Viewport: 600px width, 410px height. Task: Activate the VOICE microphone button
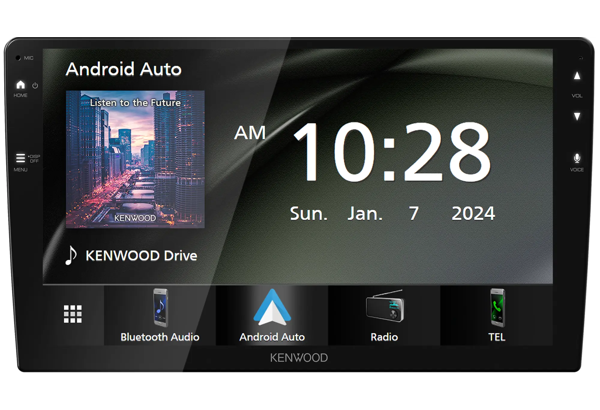tap(577, 158)
